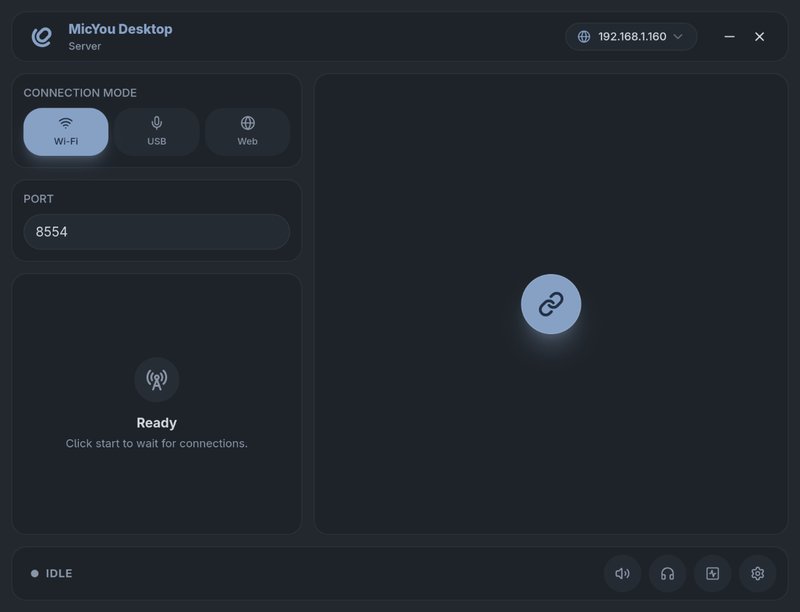Open the audio activity waveform panel

tap(713, 574)
